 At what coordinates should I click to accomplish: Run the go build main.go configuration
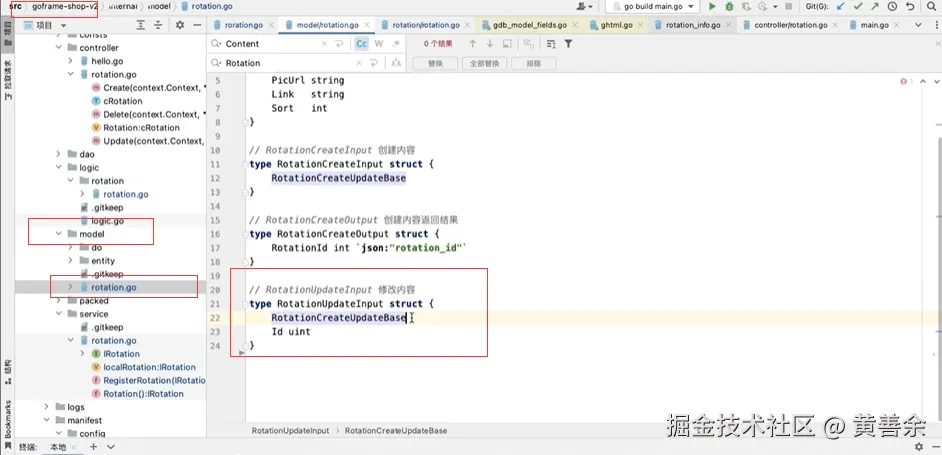pos(712,6)
